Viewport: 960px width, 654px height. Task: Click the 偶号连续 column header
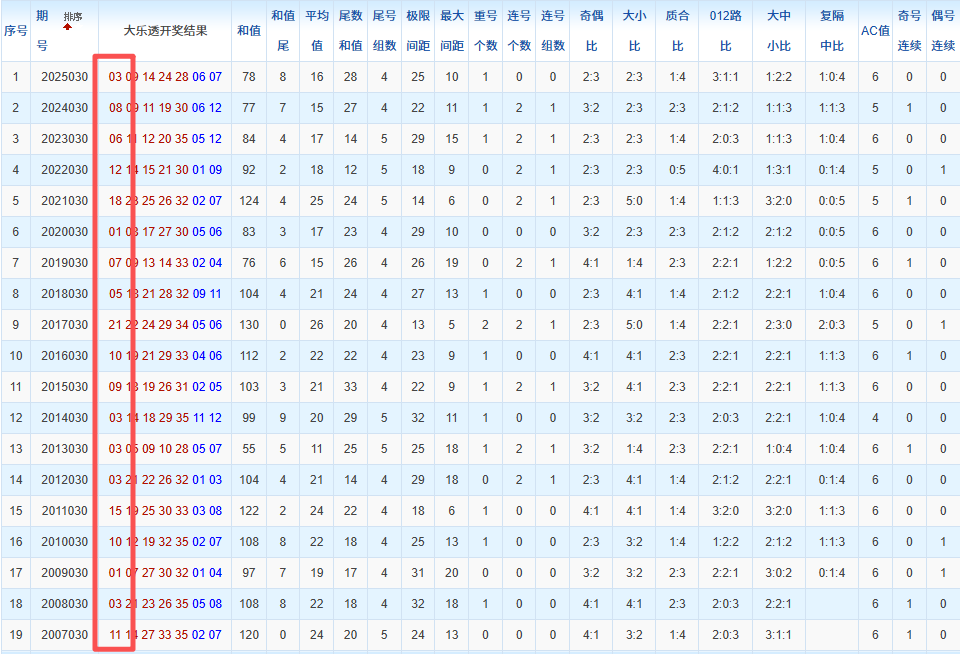click(x=943, y=31)
